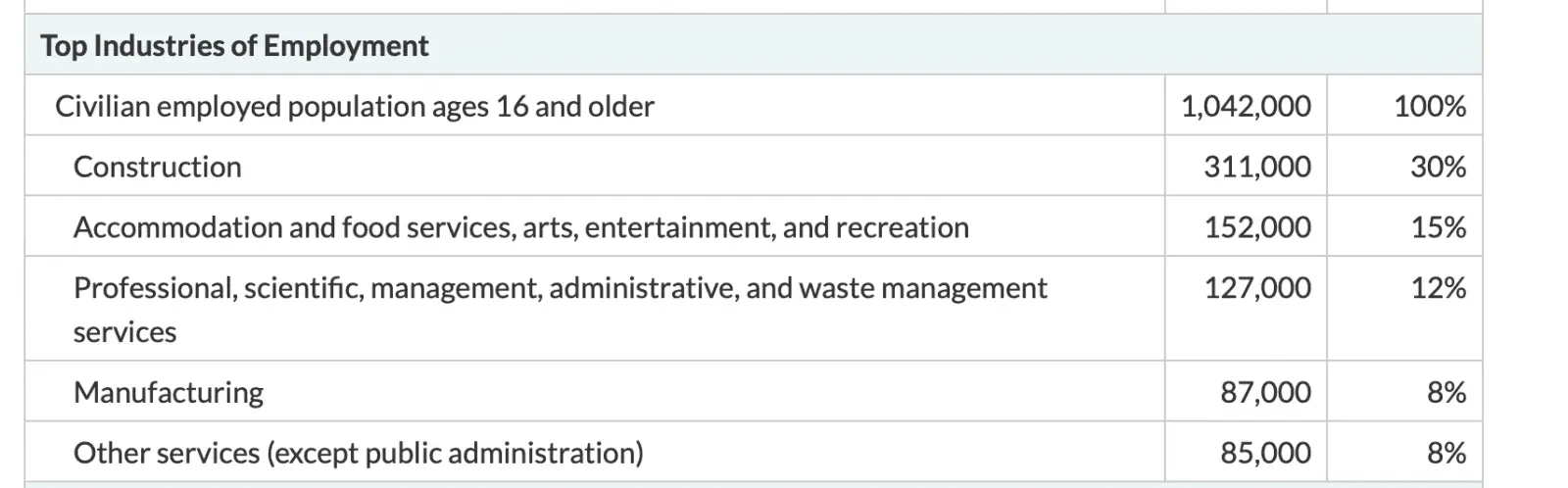Select the Accommodation and food services label
The image size is (1568, 488).
click(x=520, y=227)
